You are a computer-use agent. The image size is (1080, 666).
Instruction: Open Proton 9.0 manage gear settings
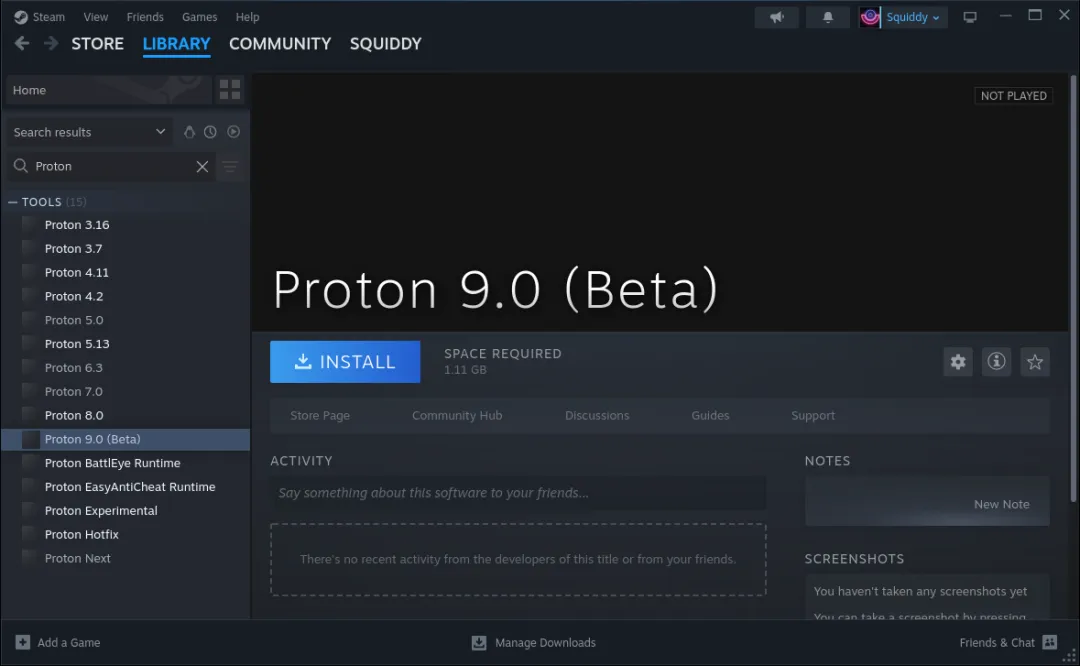coord(958,362)
